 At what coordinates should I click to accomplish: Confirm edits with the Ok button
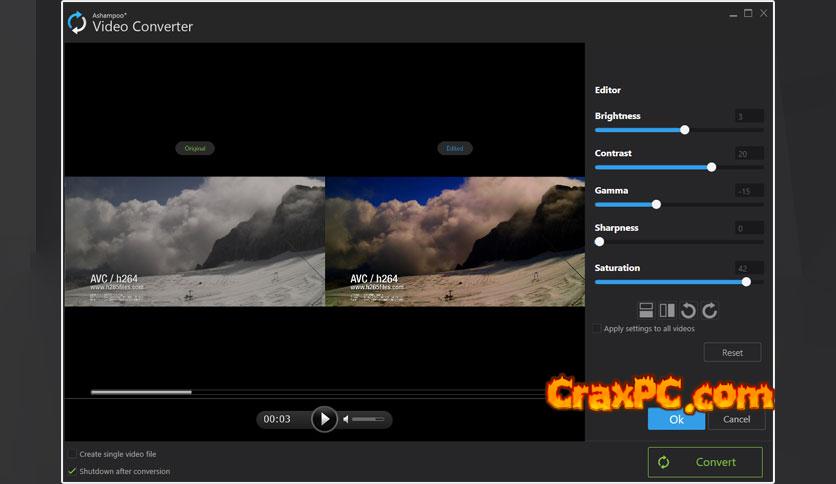(676, 419)
